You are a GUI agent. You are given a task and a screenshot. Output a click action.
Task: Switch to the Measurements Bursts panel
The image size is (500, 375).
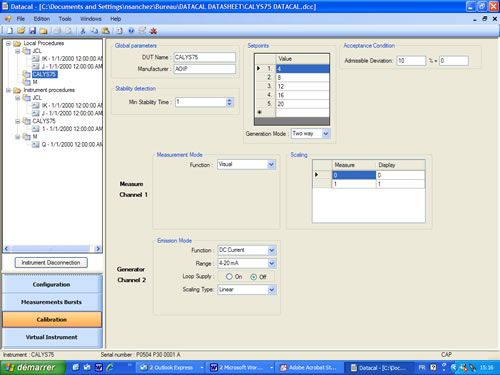tap(52, 302)
